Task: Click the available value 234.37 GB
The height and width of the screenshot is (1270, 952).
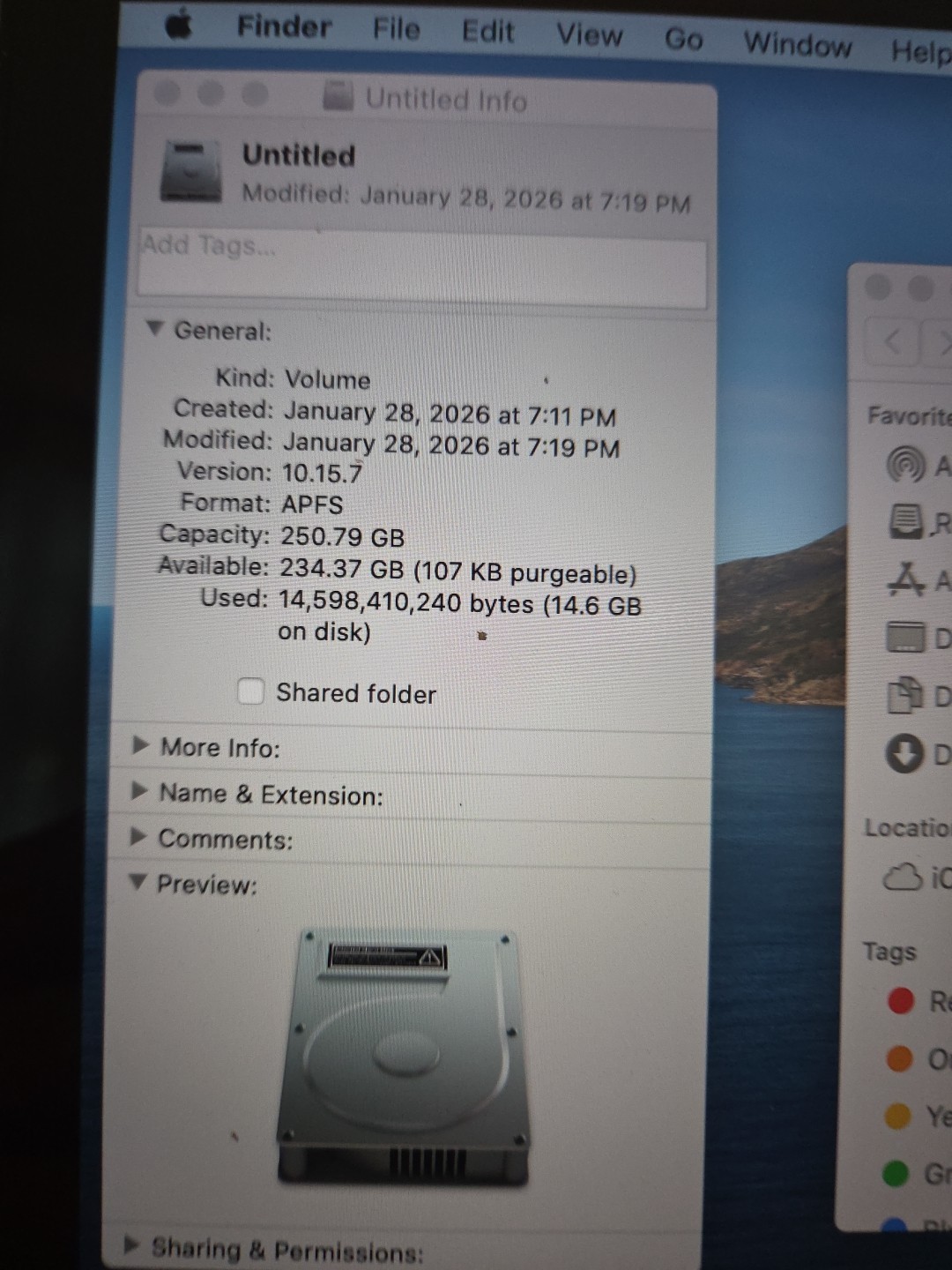Action: click(x=341, y=569)
